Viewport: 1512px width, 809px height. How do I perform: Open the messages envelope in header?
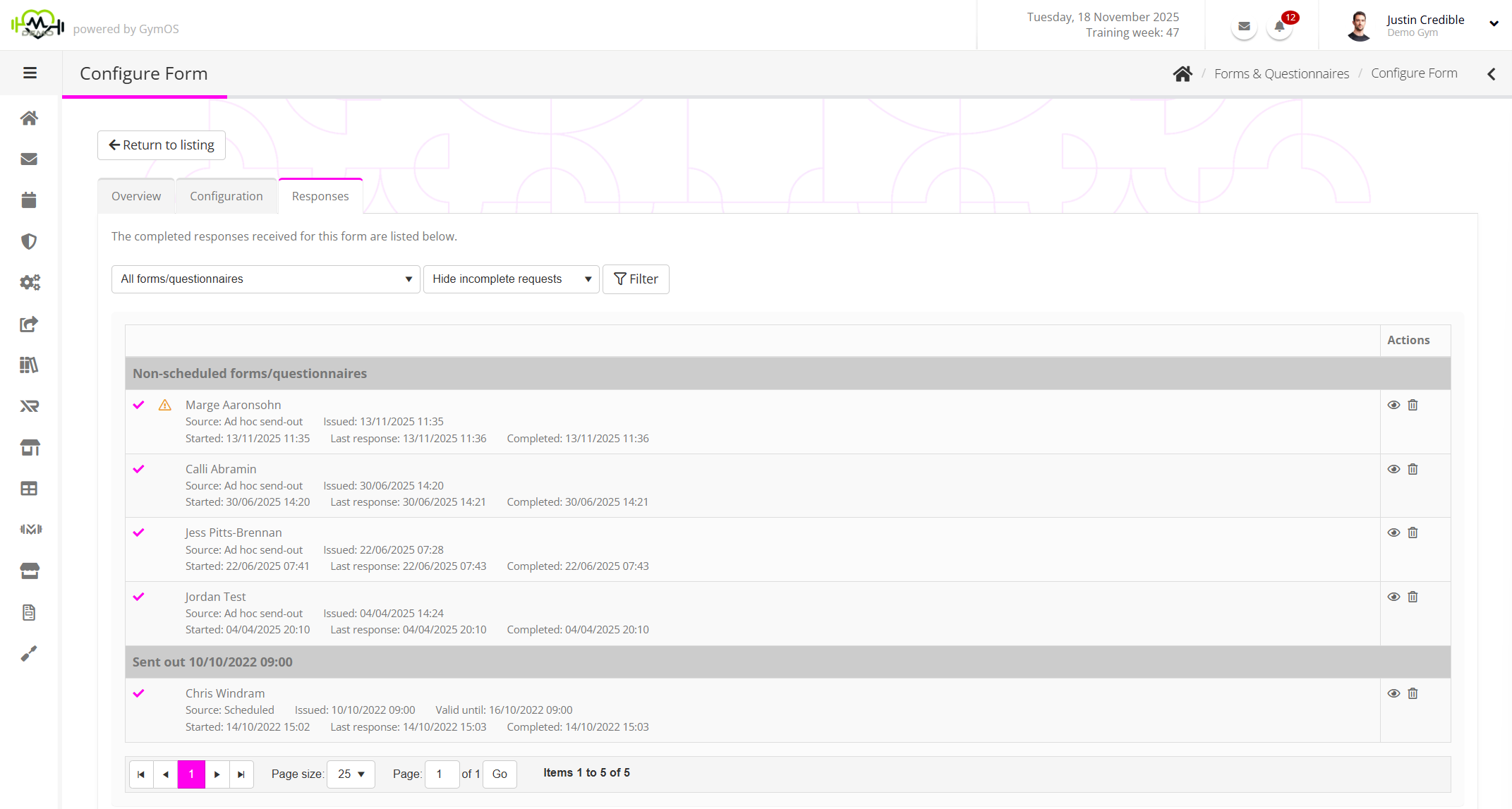pos(1244,27)
